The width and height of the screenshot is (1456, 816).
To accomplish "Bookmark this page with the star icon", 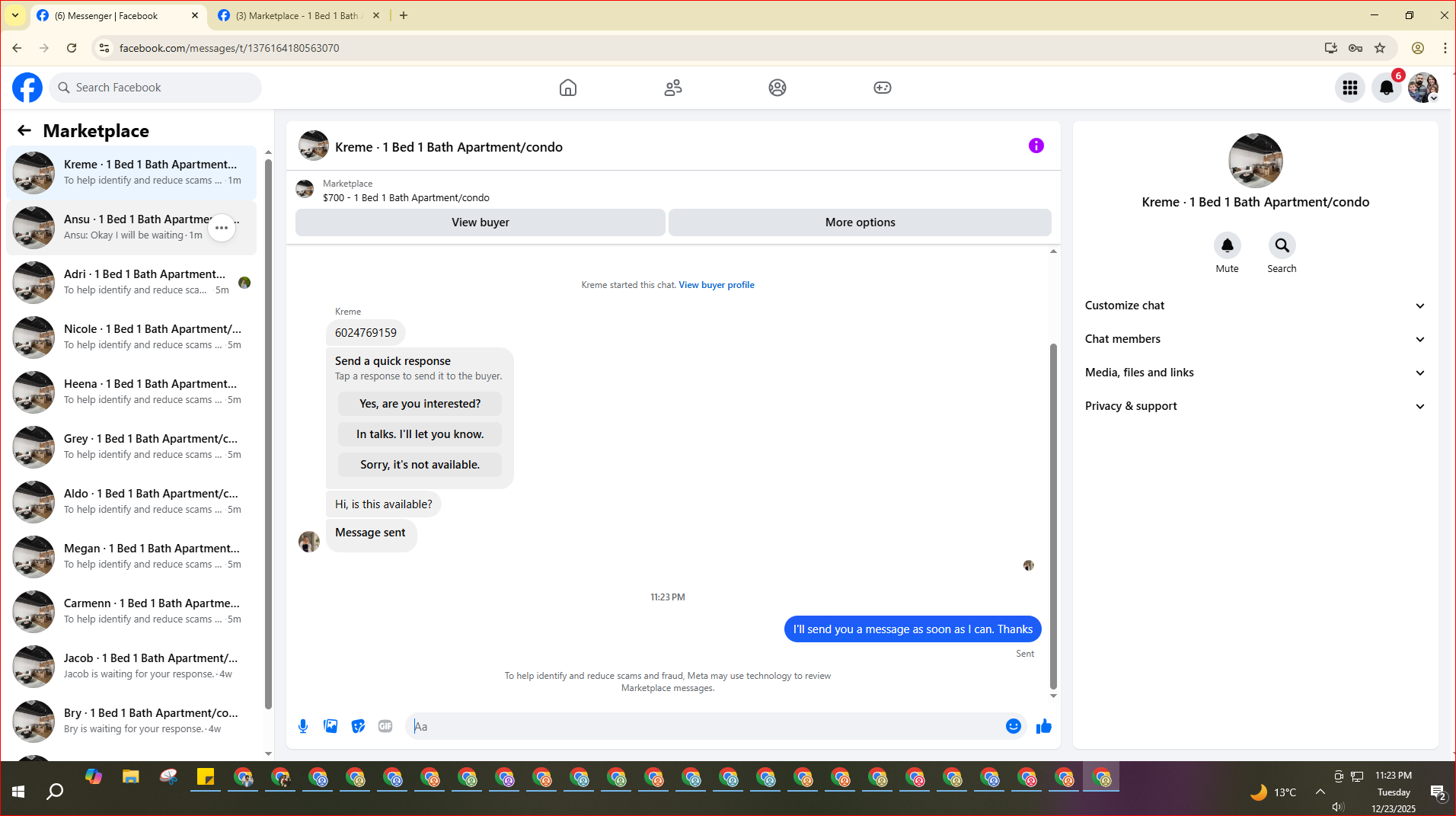I will (1380, 48).
